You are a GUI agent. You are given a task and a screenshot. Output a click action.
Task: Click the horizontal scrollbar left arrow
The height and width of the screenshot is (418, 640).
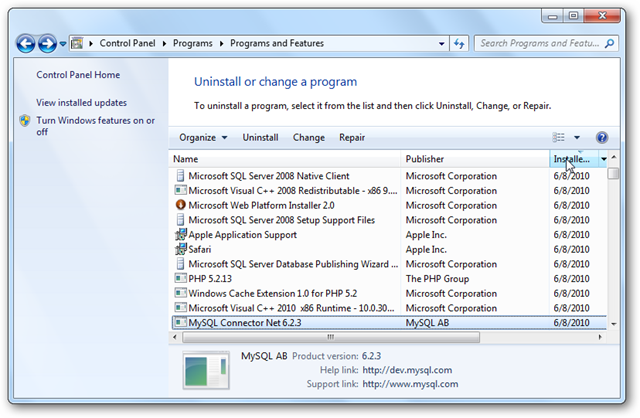click(x=175, y=337)
